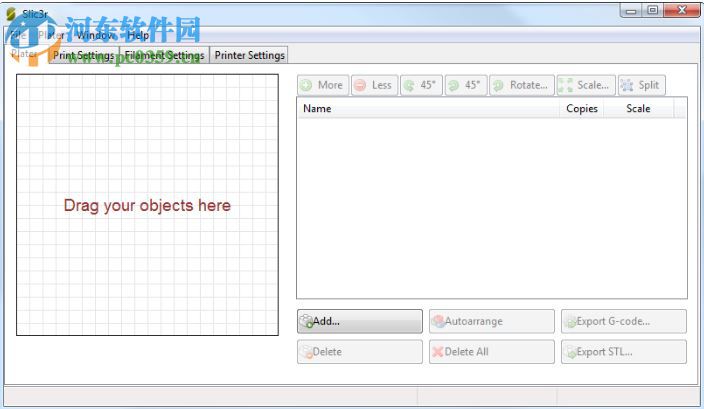Switch to Filament Settings tab

coord(164,55)
